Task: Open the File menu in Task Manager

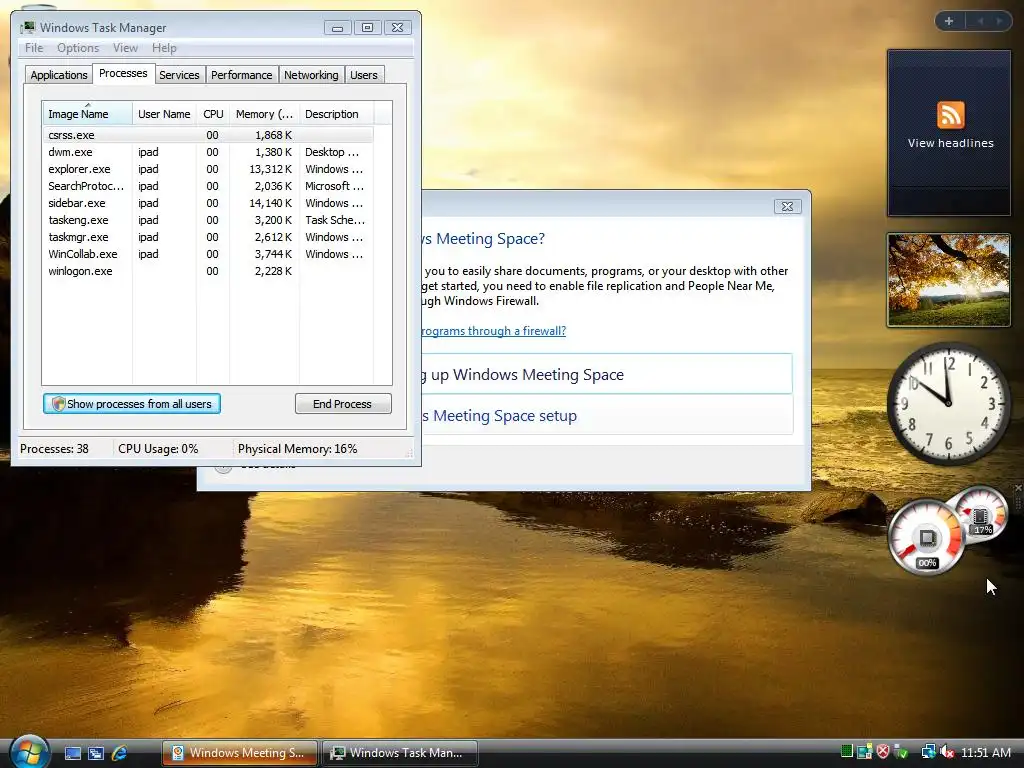Action: click(x=34, y=48)
